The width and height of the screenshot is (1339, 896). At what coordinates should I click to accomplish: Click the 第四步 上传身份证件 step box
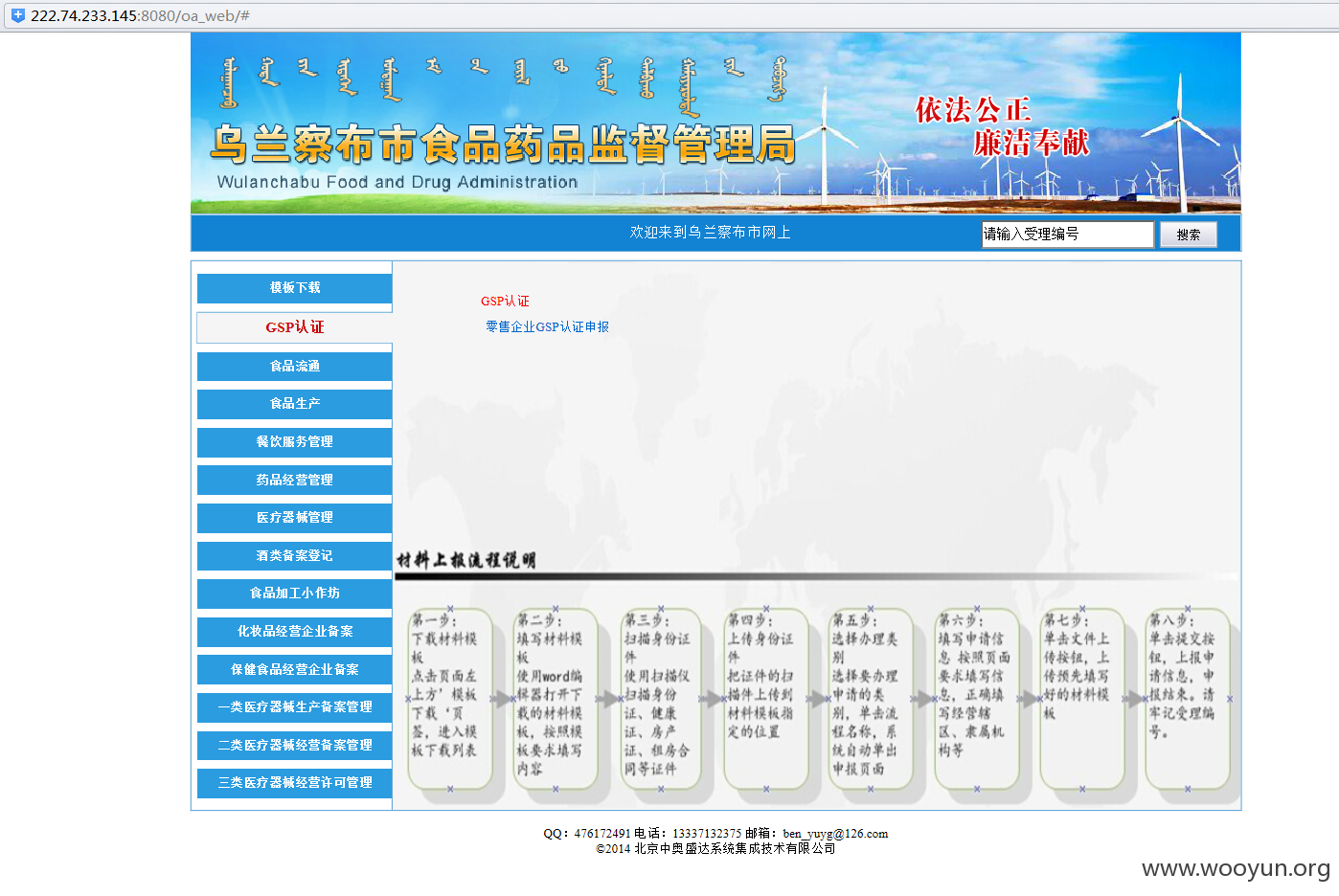coord(766,700)
